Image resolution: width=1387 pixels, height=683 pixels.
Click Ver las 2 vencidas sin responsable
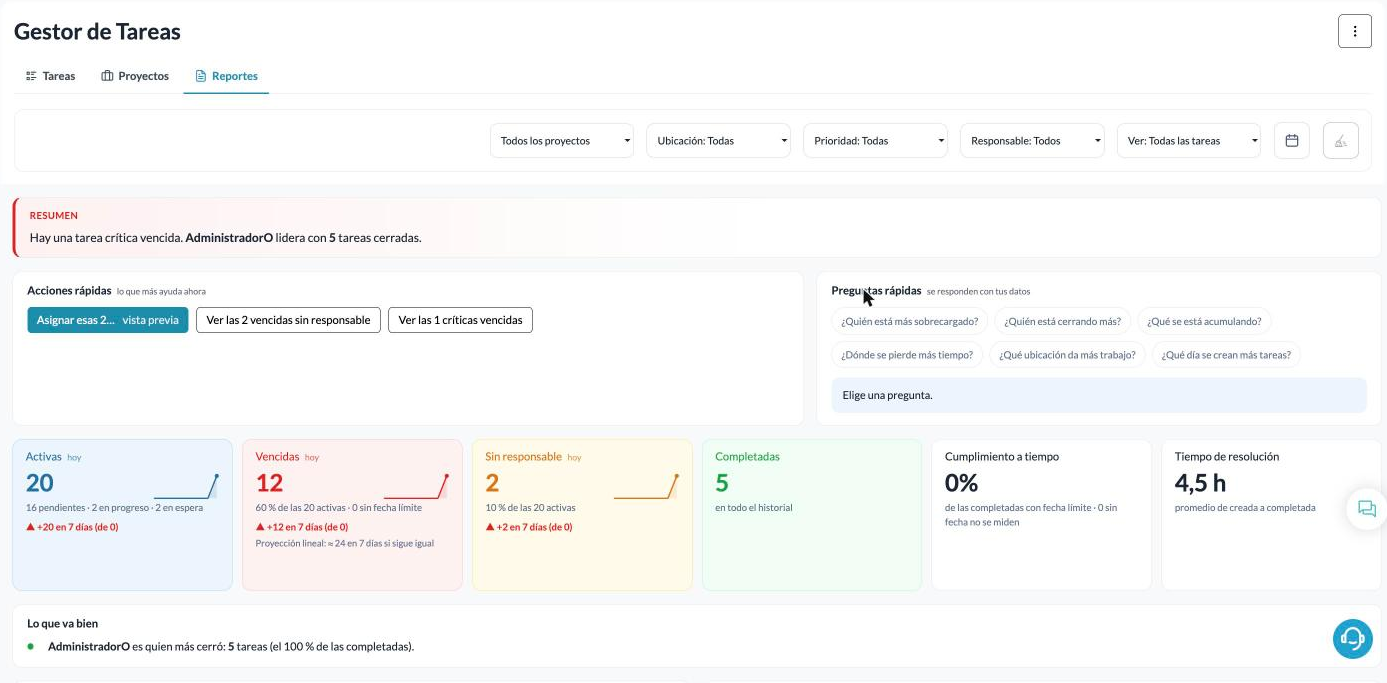[288, 320]
